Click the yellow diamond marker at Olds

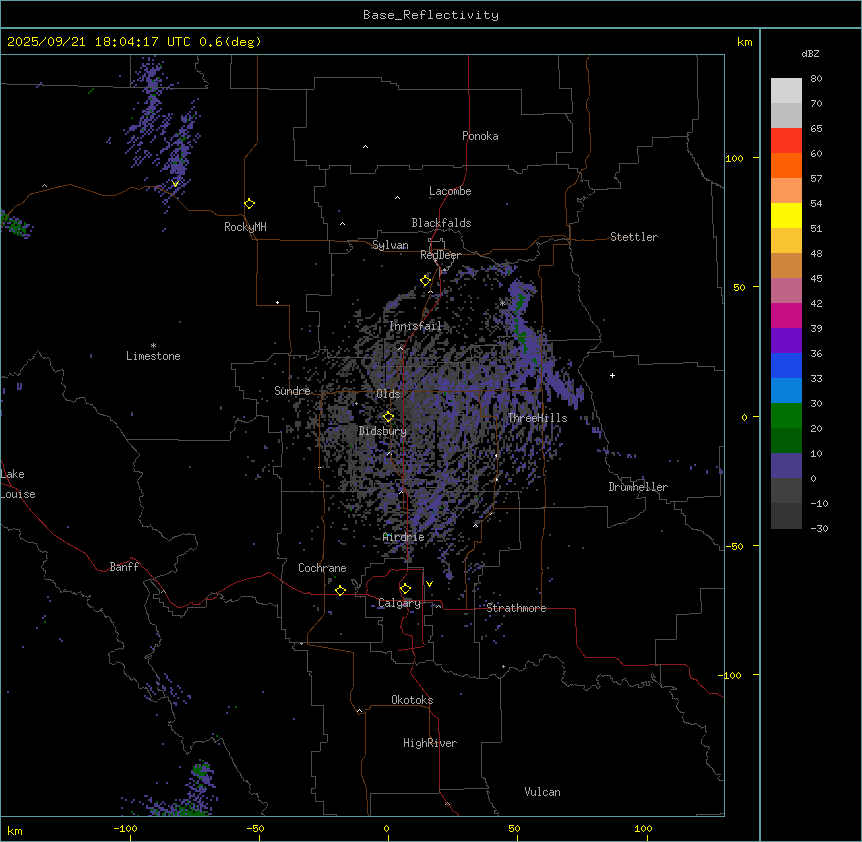389,416
